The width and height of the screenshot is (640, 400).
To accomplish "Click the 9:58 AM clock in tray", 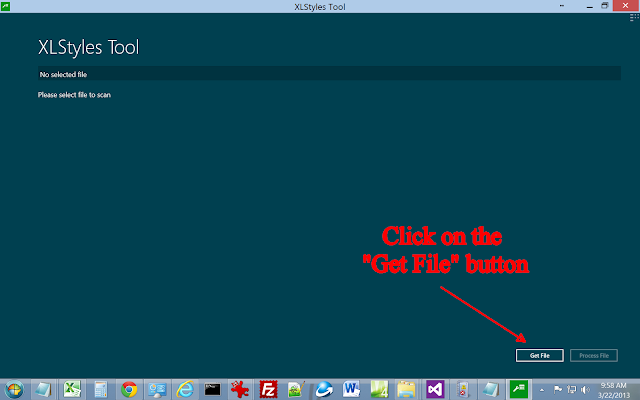I will (613, 386).
